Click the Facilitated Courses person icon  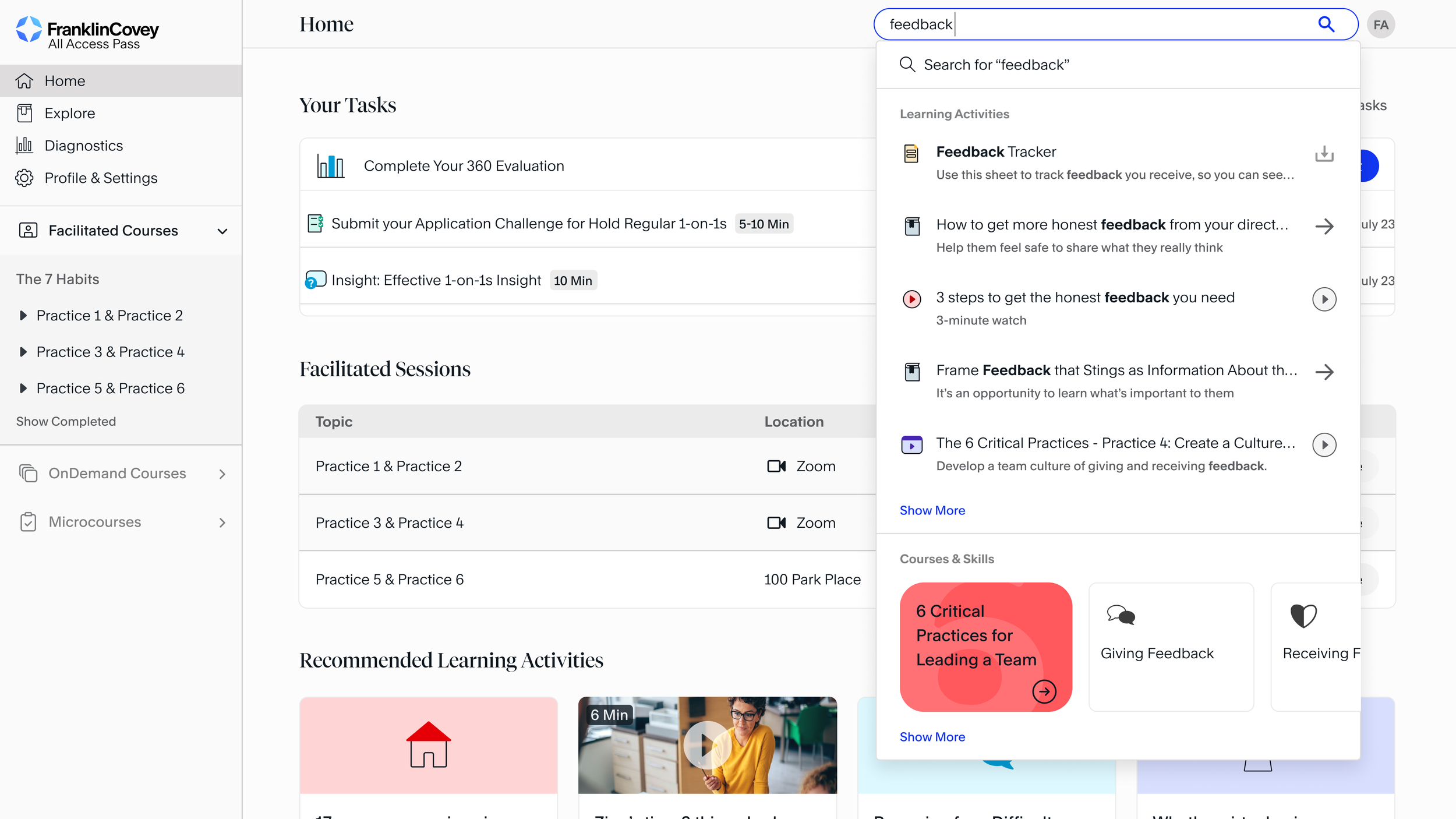(x=28, y=230)
